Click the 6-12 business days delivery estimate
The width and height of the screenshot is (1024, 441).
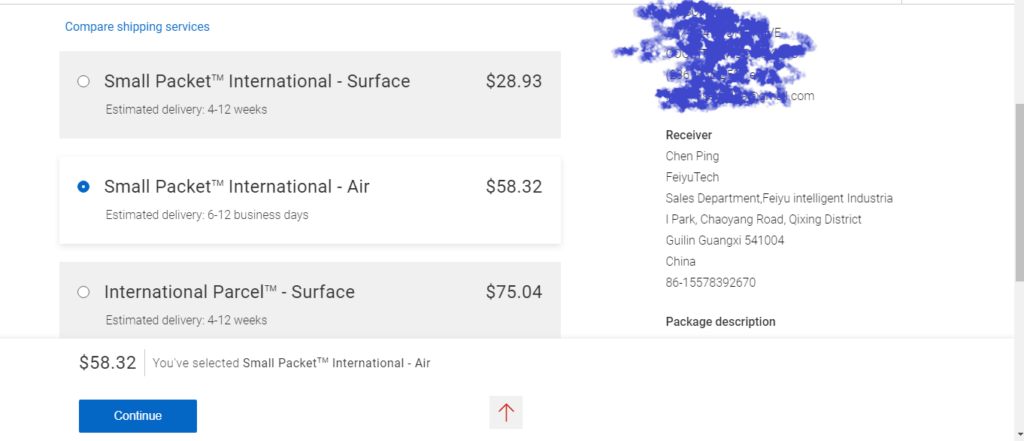[x=207, y=215]
